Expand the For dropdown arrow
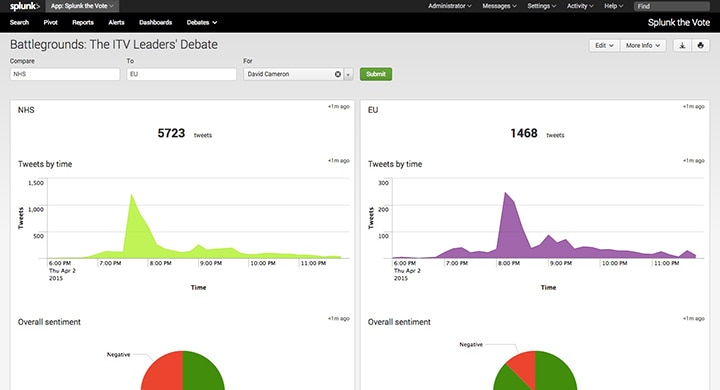This screenshot has height=390, width=720. coord(348,74)
